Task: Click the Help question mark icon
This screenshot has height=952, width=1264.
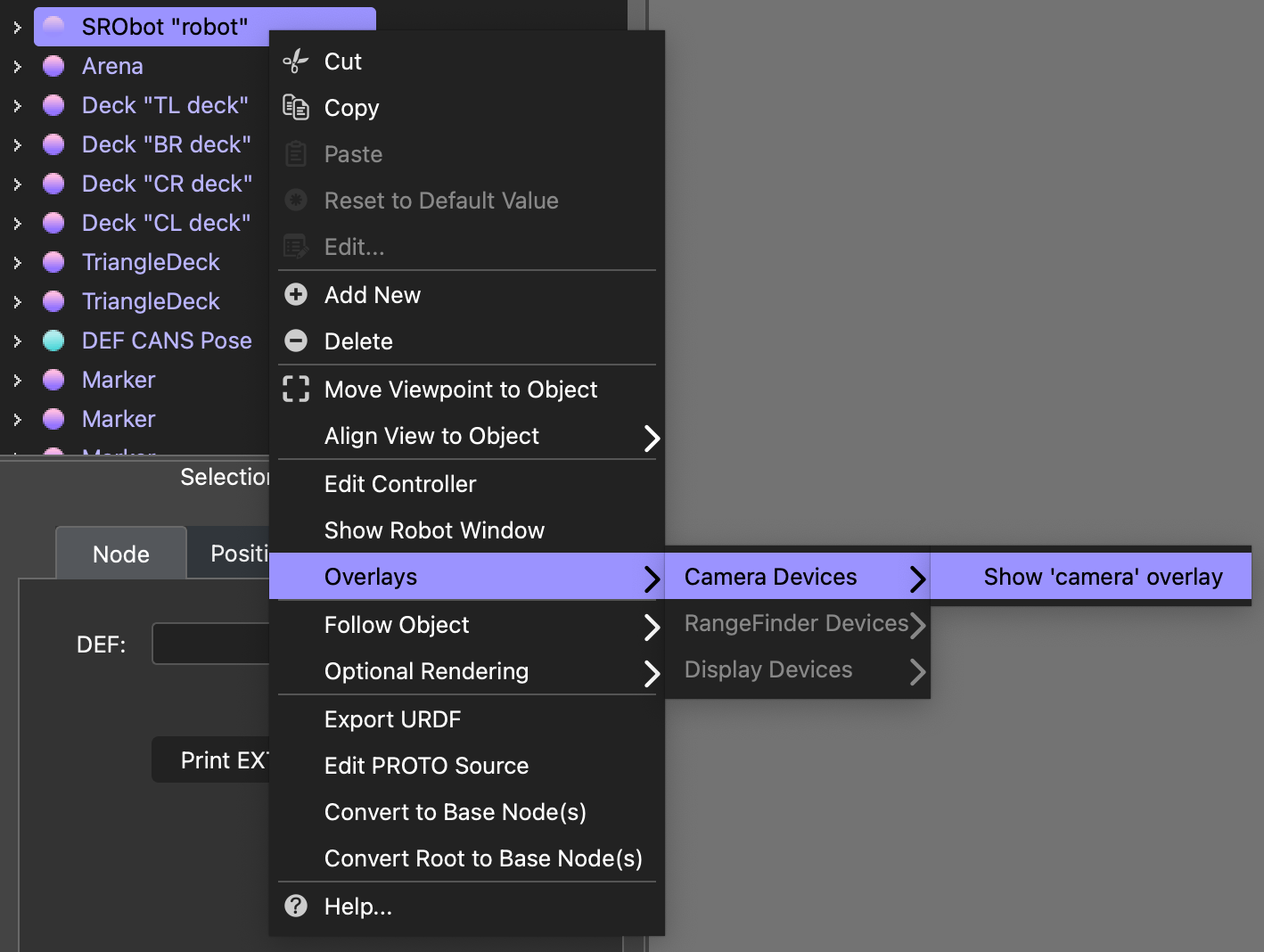Action: coord(295,906)
